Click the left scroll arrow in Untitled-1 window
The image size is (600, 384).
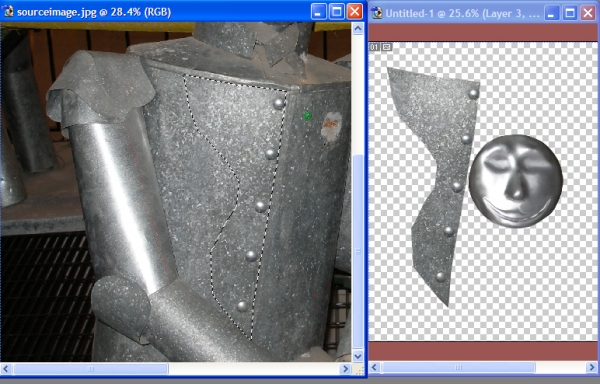(x=375, y=368)
